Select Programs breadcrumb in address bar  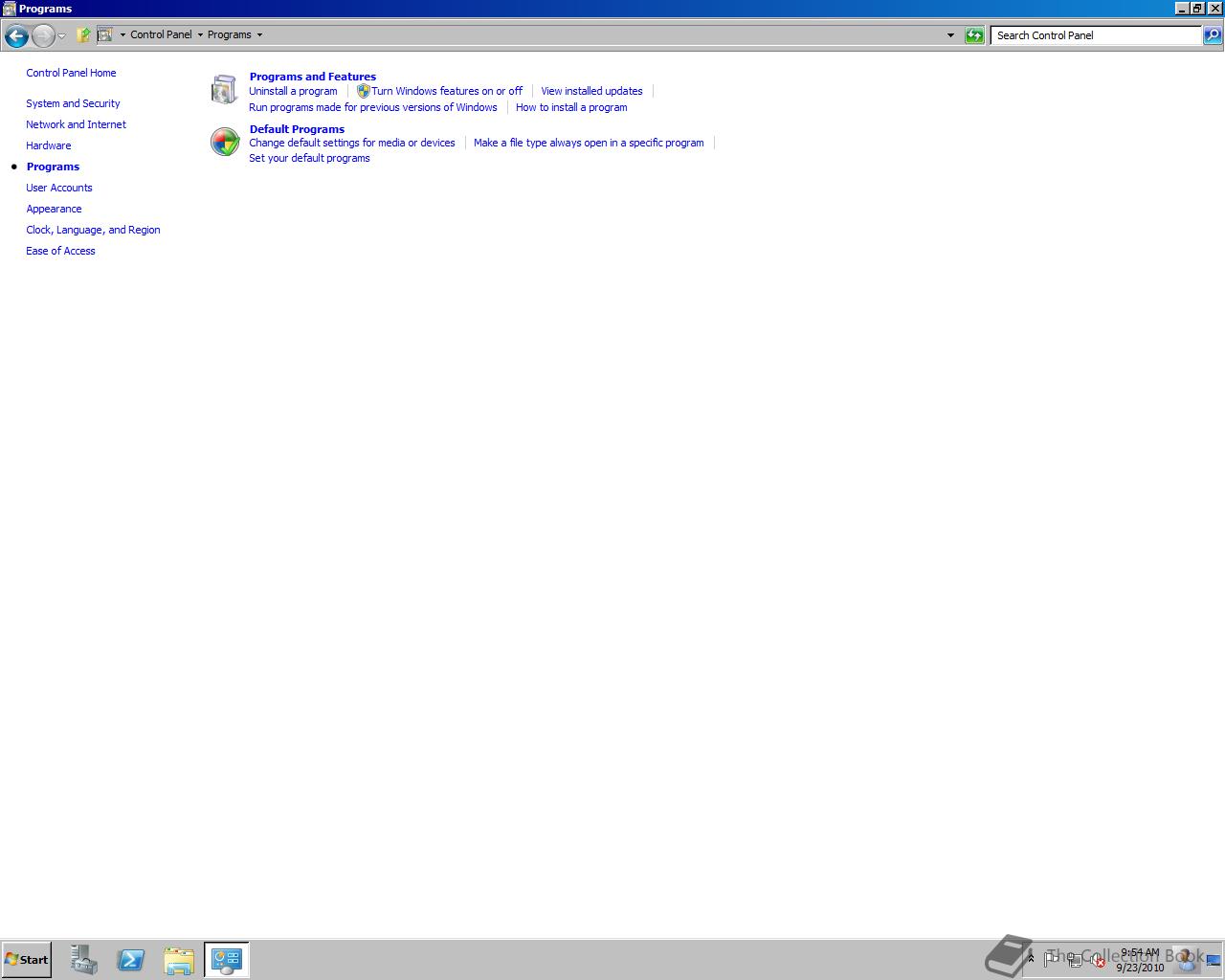click(x=230, y=34)
